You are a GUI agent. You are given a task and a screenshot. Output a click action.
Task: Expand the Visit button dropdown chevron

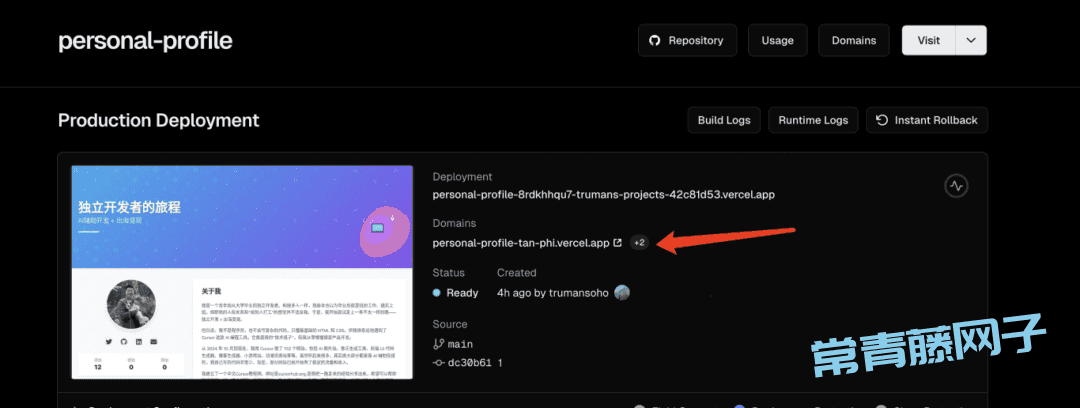click(x=971, y=41)
